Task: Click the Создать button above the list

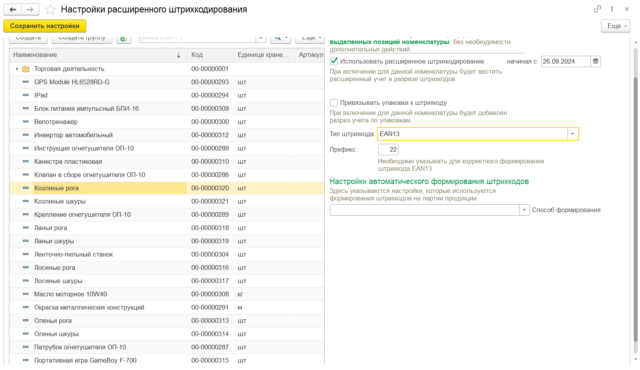Action: 28,38
